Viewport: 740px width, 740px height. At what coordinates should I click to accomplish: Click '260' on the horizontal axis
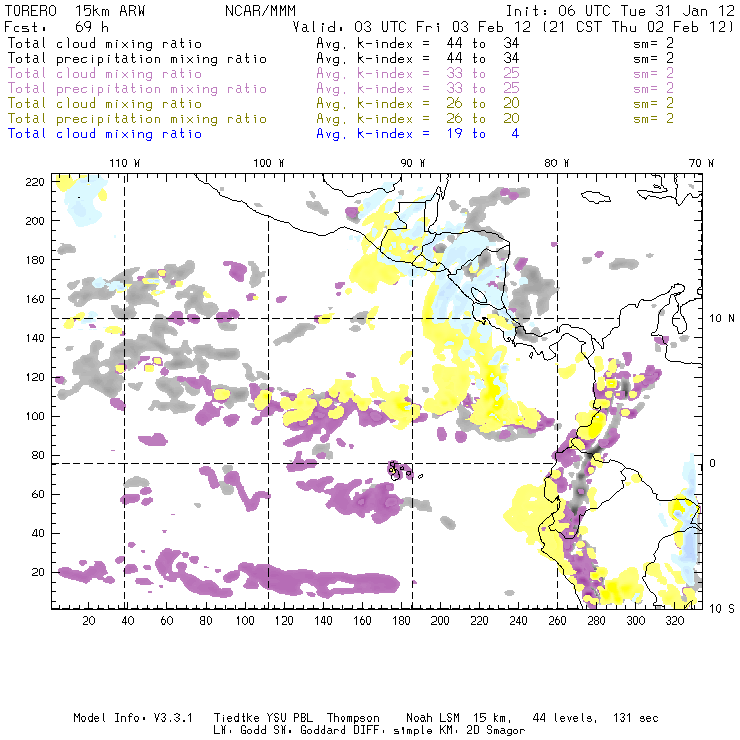[x=557, y=621]
